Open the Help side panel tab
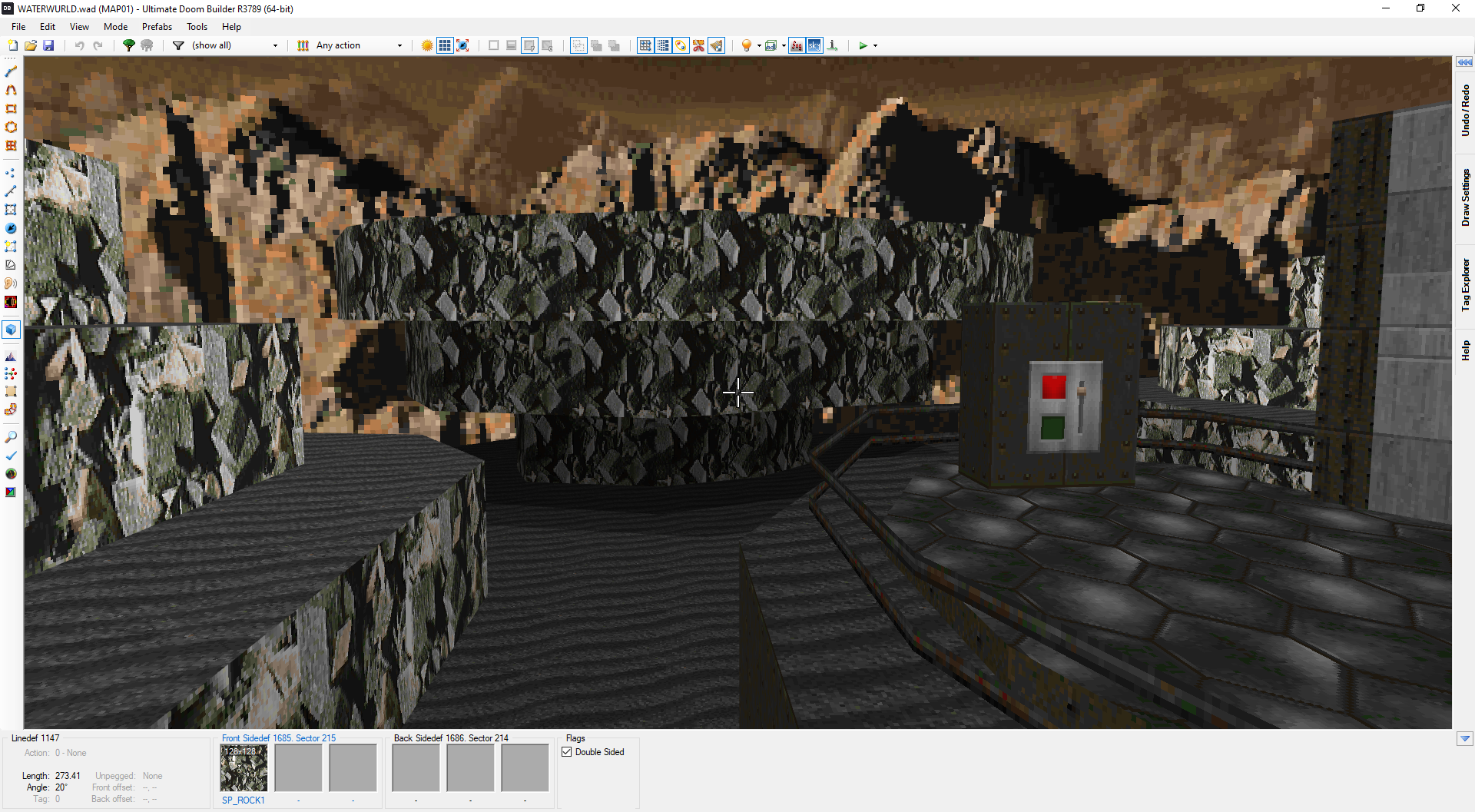This screenshot has height=812, width=1475. 1465,350
